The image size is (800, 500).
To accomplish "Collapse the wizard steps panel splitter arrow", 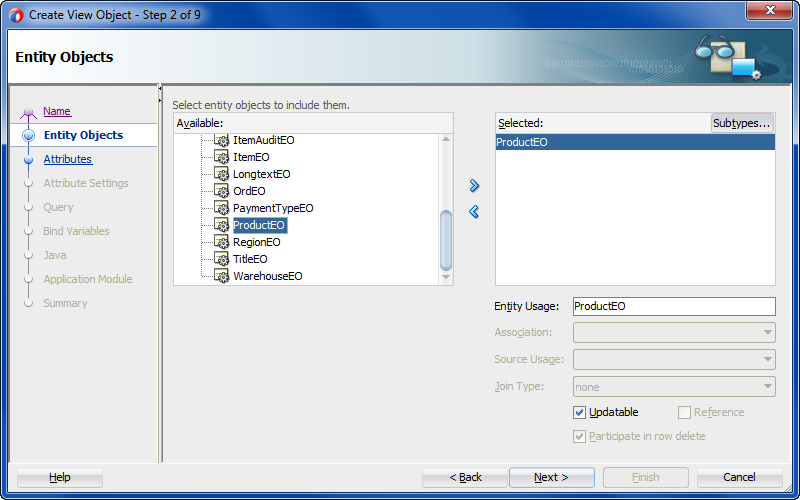I will pos(160,88).
